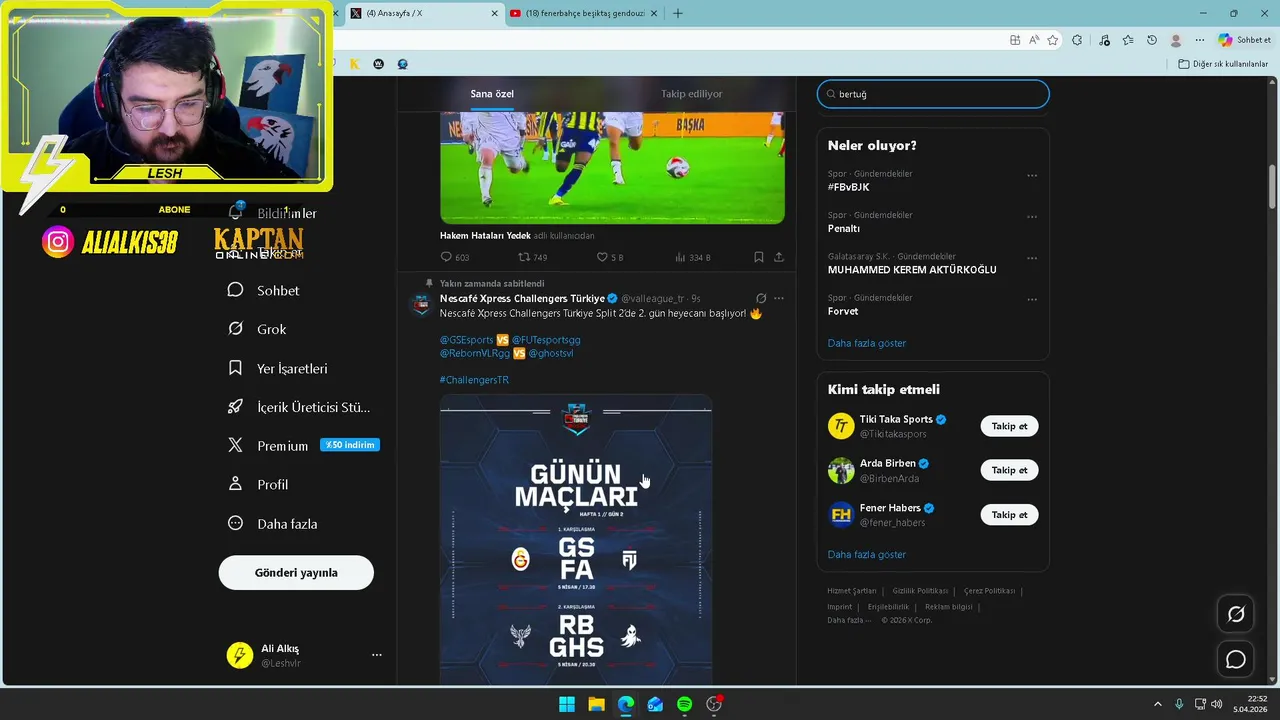The height and width of the screenshot is (720, 1280).
Task: View analytics showing 334 B views
Action: click(x=692, y=257)
